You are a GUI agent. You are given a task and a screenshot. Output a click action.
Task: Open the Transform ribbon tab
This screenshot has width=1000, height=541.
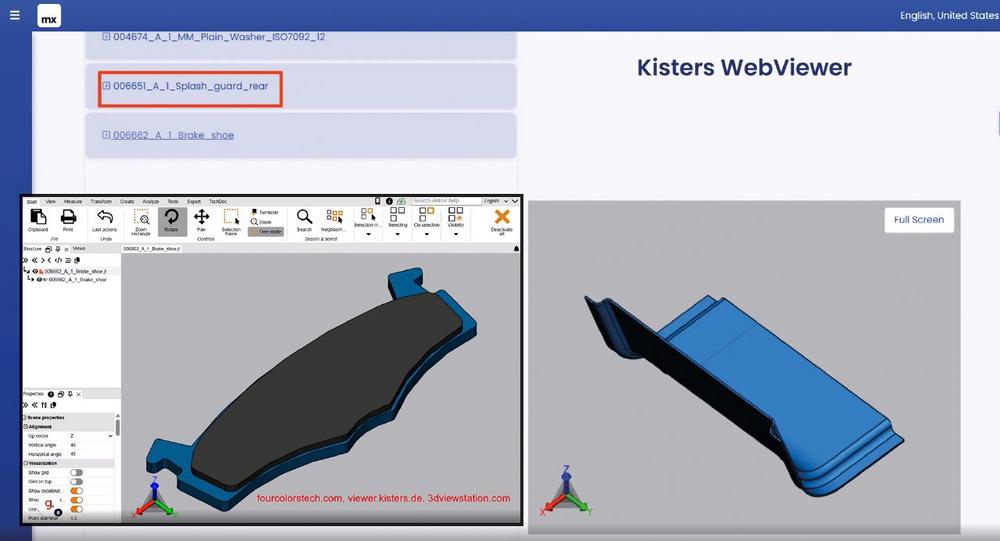tap(101, 202)
